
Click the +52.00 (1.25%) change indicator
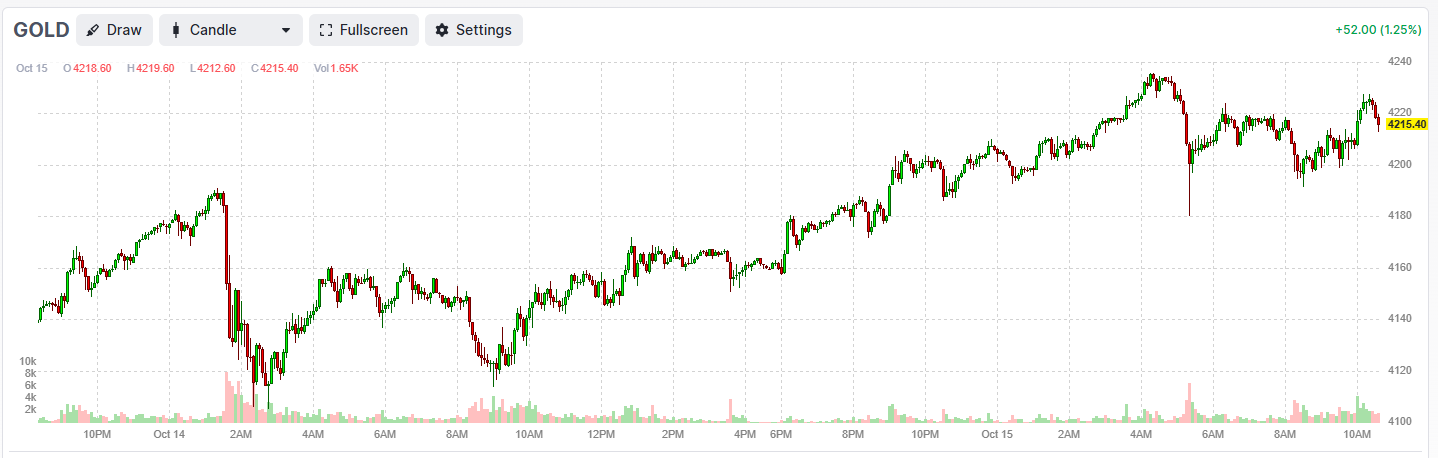coord(1378,30)
